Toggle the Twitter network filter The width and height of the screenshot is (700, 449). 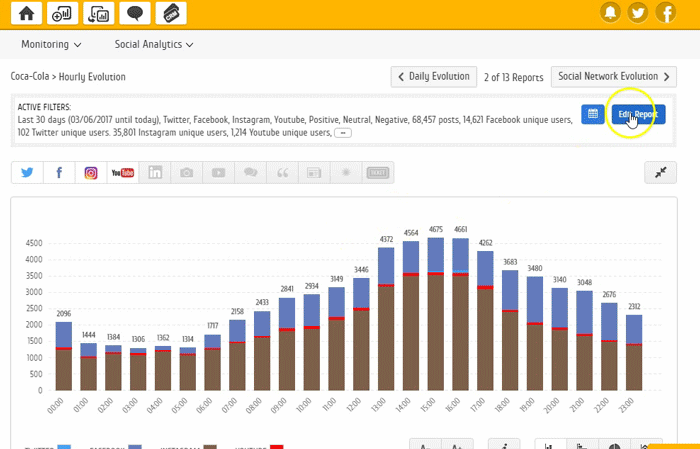(27, 172)
